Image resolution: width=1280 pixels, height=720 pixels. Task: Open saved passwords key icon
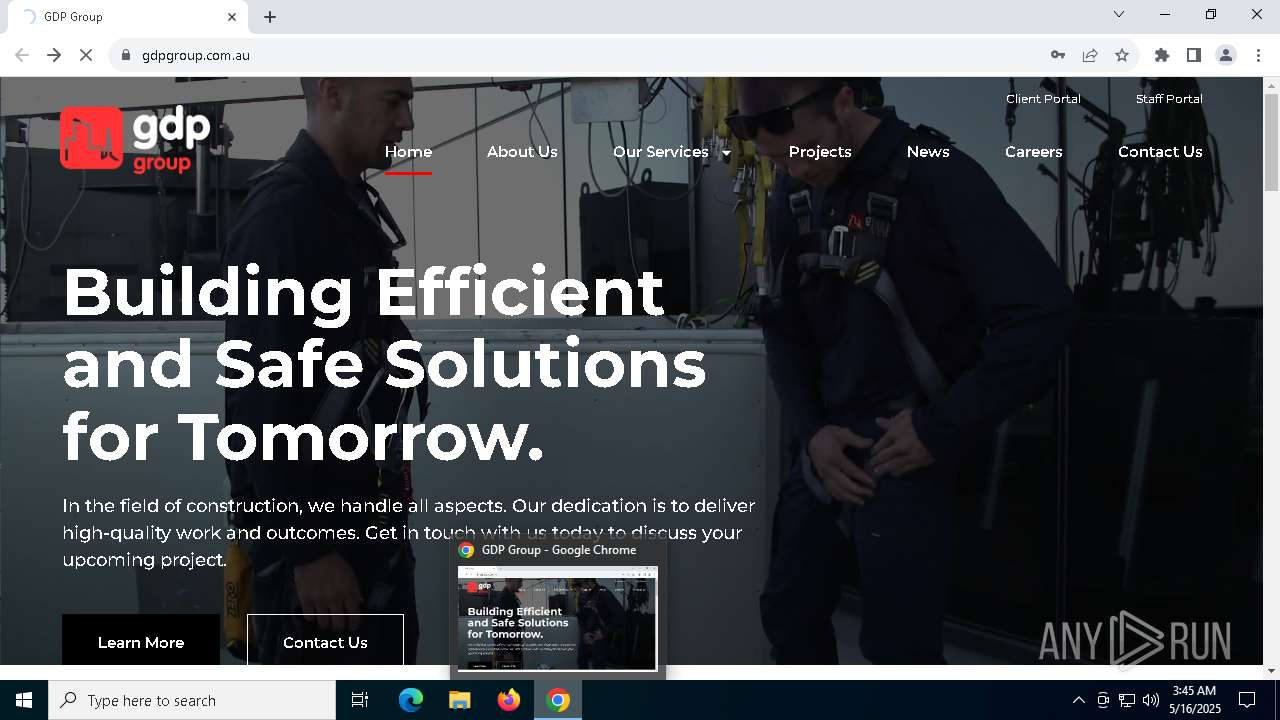tap(1058, 55)
